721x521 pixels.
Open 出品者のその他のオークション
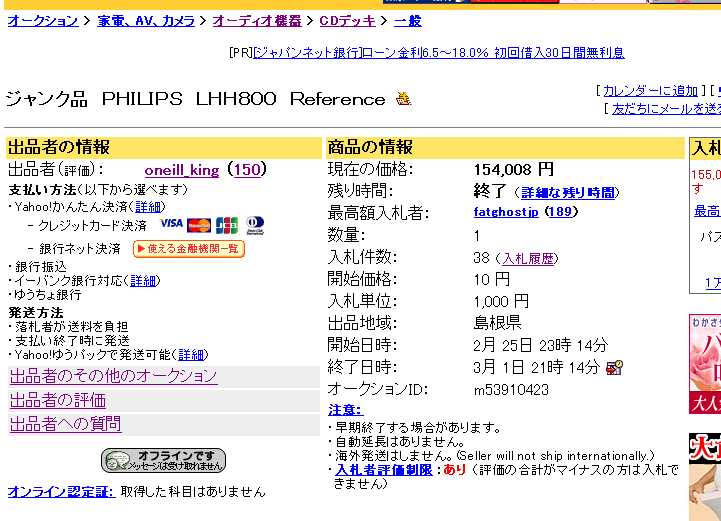coord(113,376)
